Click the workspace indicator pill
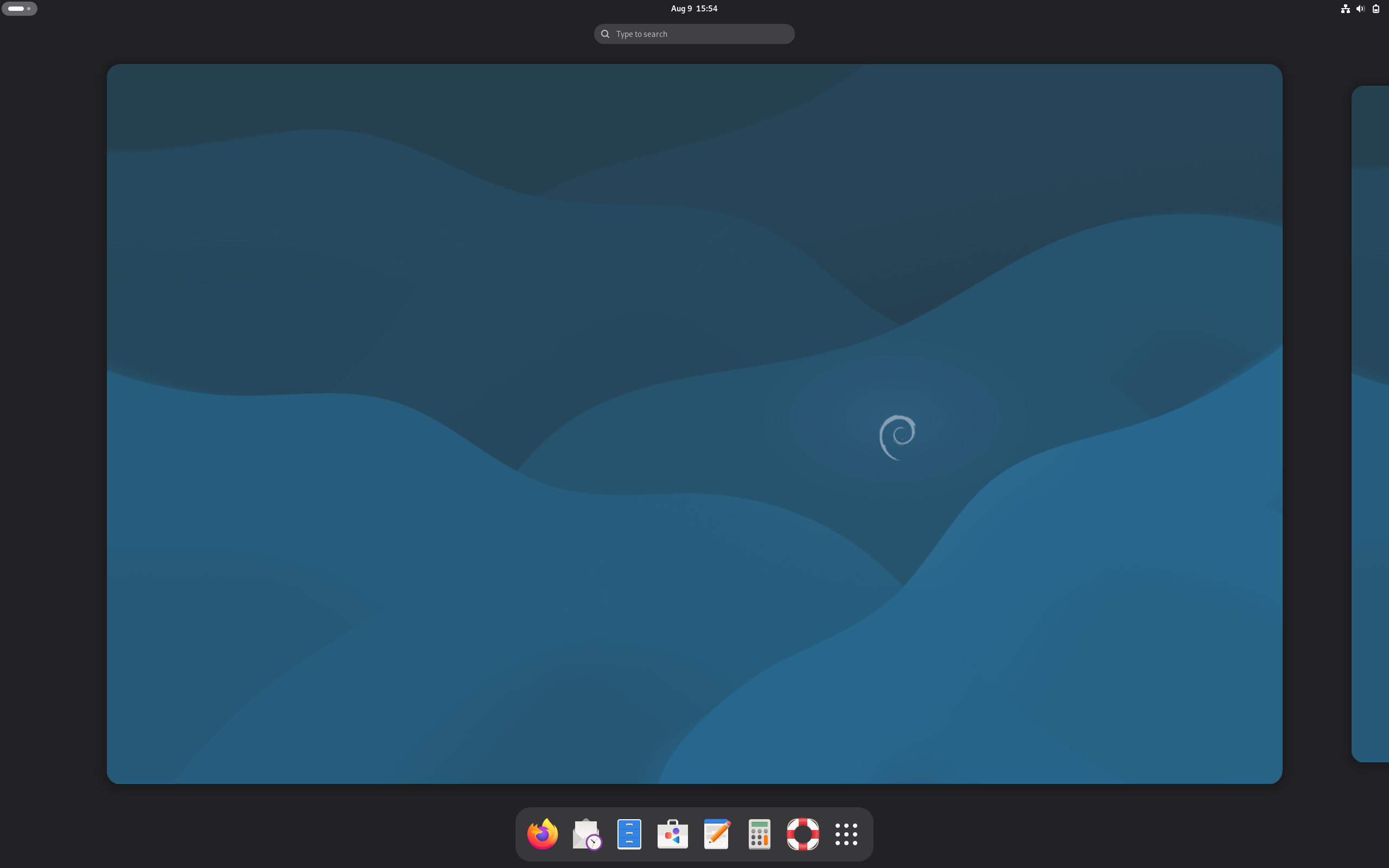The image size is (1389, 868). (x=20, y=8)
